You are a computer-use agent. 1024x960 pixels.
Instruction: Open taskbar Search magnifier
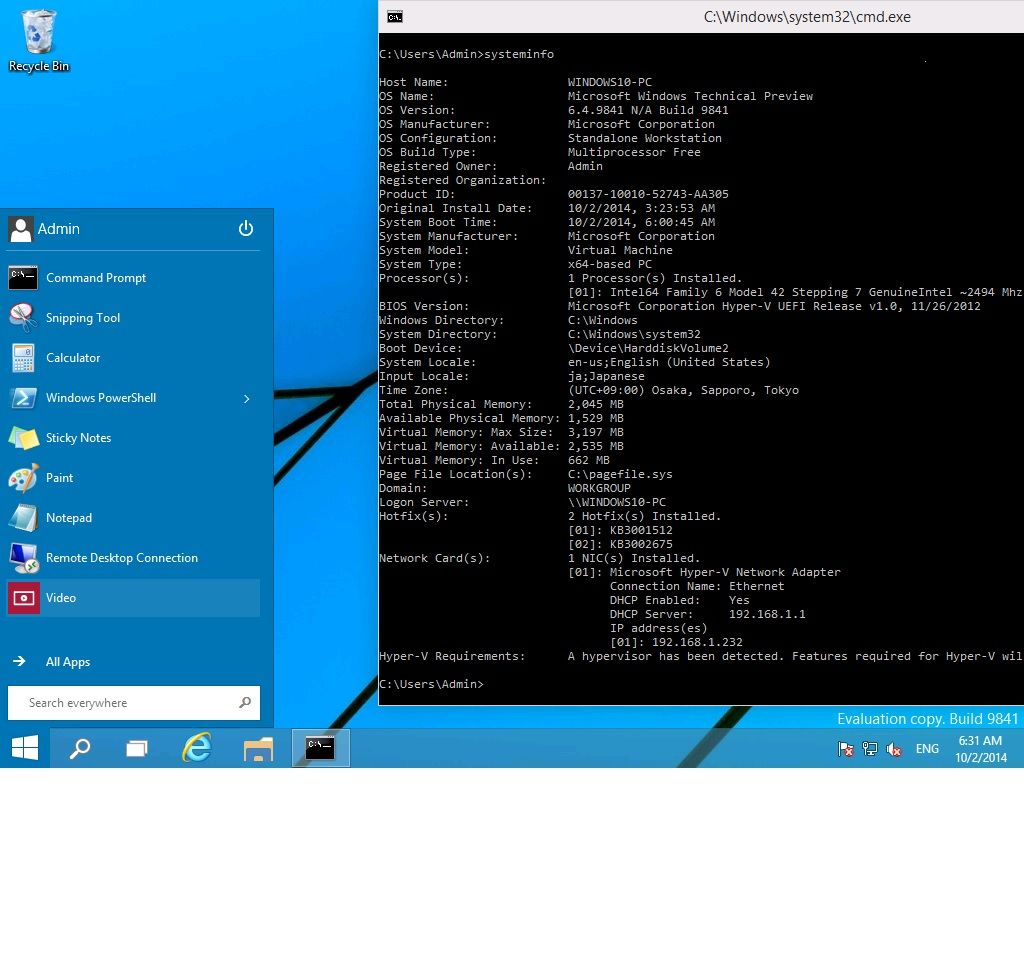point(80,748)
